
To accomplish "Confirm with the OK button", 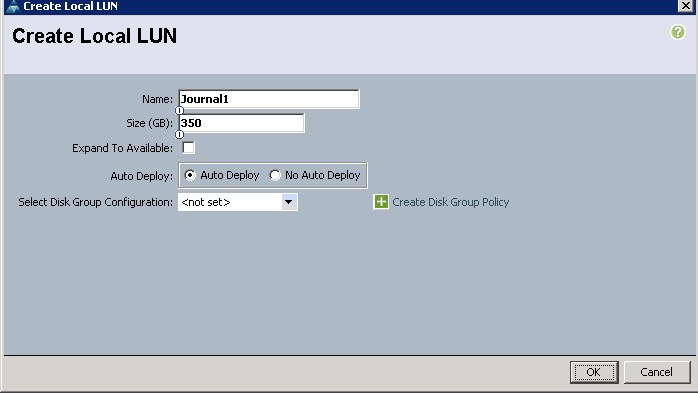I will (594, 372).
